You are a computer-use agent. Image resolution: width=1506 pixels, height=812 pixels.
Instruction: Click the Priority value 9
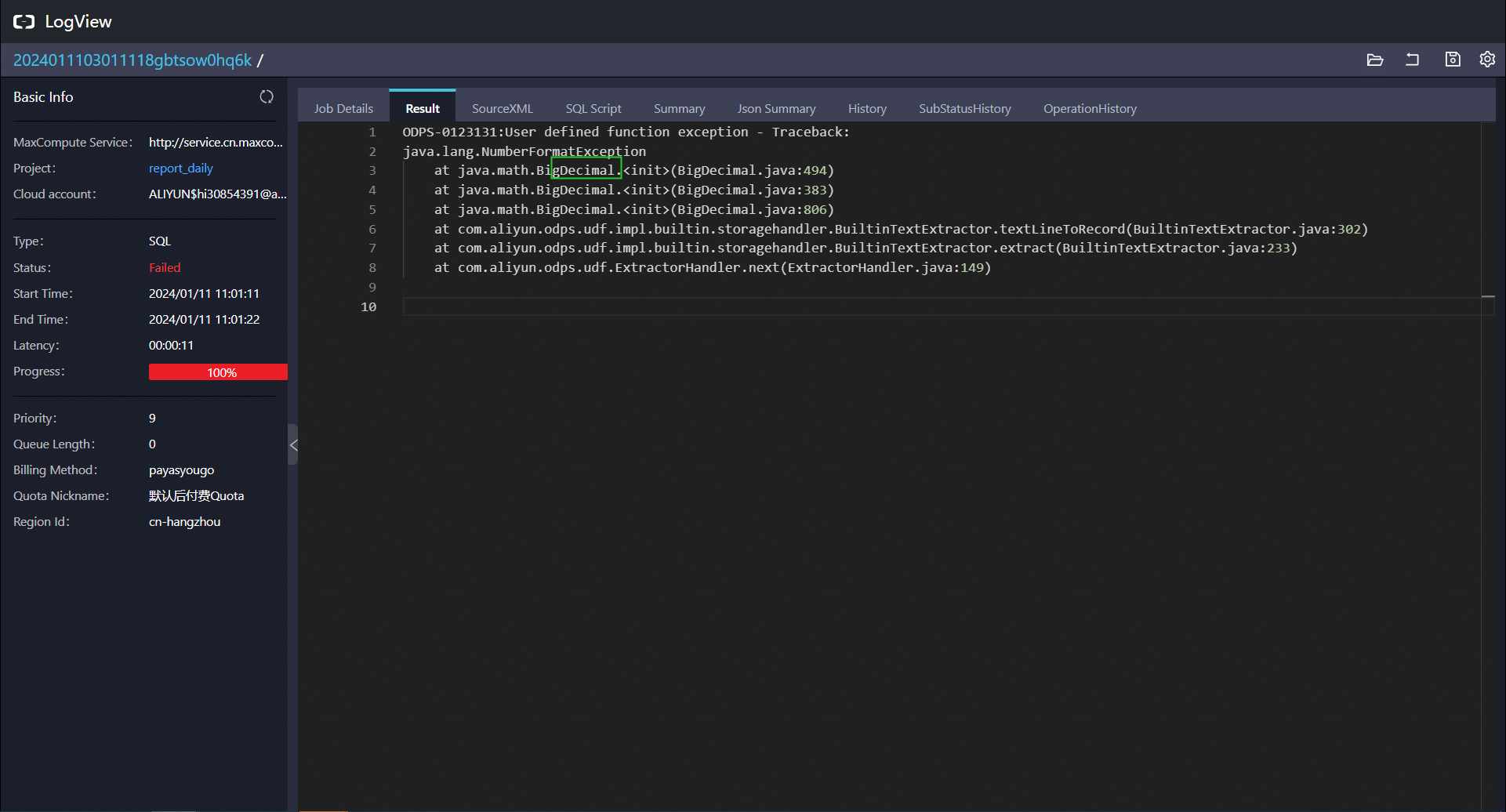point(152,419)
